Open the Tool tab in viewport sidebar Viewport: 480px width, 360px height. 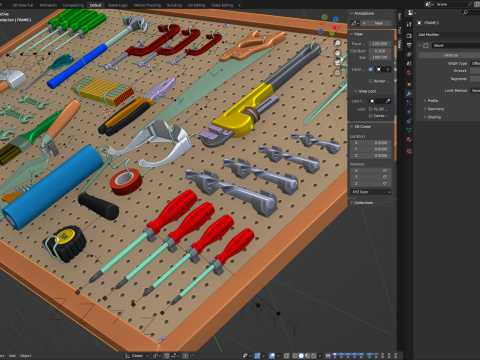point(399,30)
